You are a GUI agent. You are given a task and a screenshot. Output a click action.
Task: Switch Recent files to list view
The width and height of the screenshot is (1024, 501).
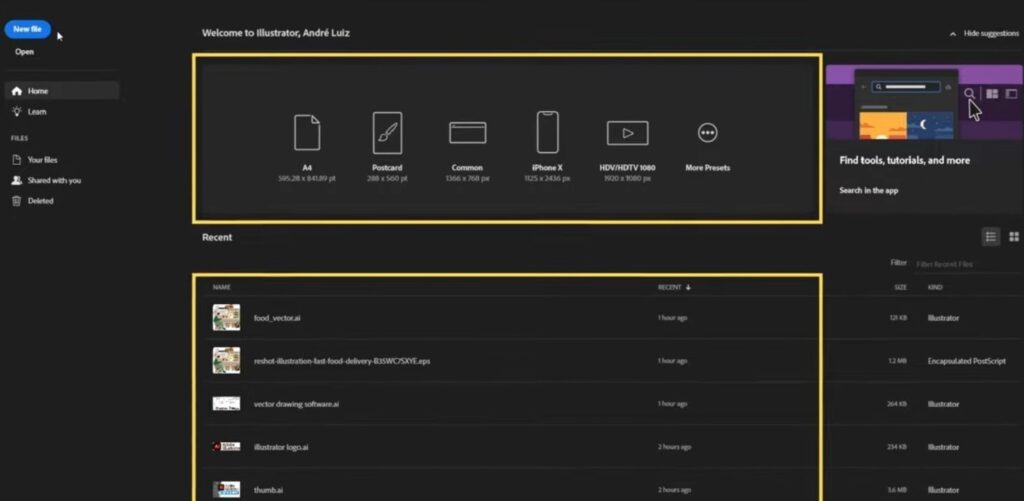point(991,236)
